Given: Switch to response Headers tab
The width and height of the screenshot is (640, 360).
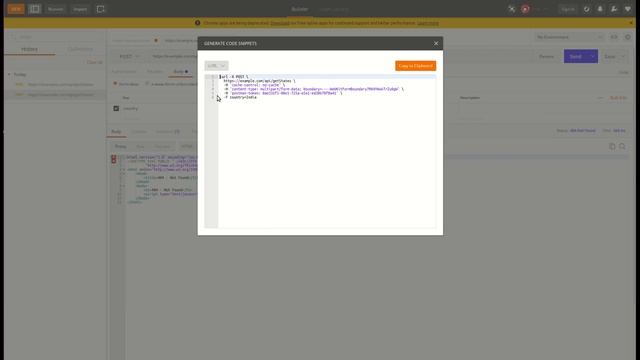Looking at the screenshot, I should click(167, 131).
